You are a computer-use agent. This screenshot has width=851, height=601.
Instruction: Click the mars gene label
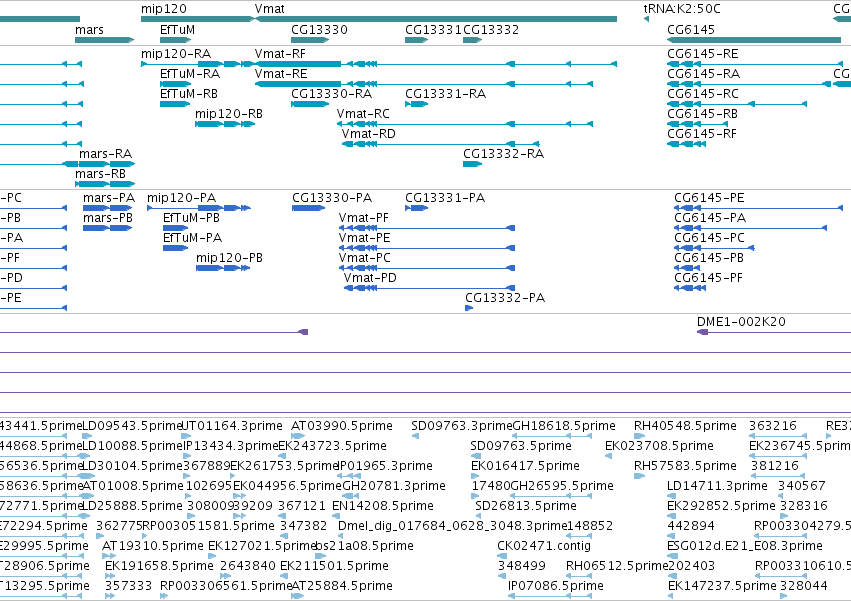pos(89,30)
